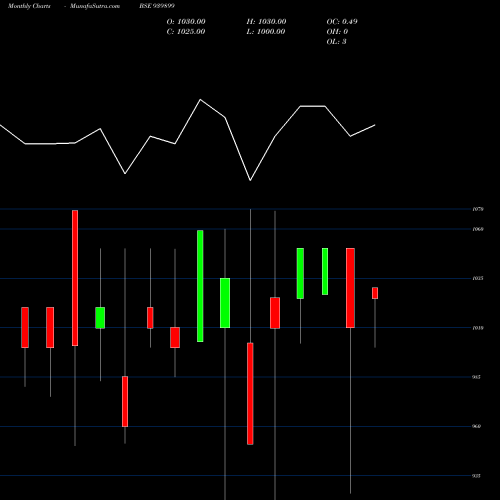Click the 'Monthly Charts' title text

coord(29,6)
